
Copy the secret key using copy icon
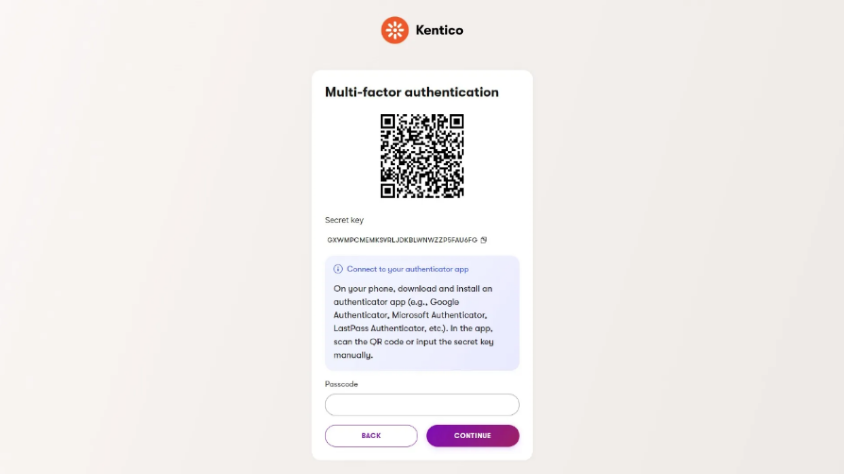483,240
